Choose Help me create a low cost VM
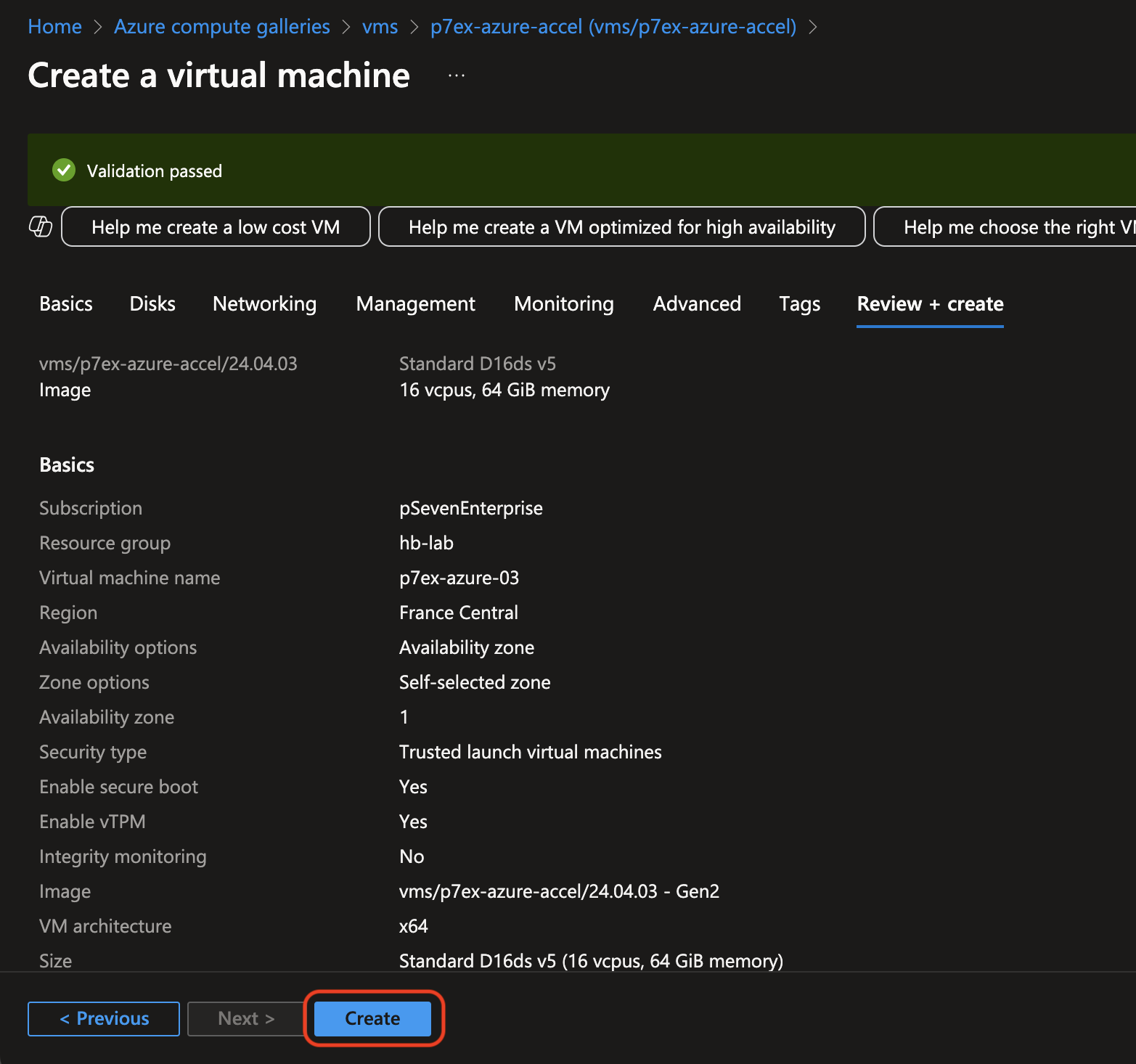This screenshot has width=1136, height=1064. [x=216, y=227]
